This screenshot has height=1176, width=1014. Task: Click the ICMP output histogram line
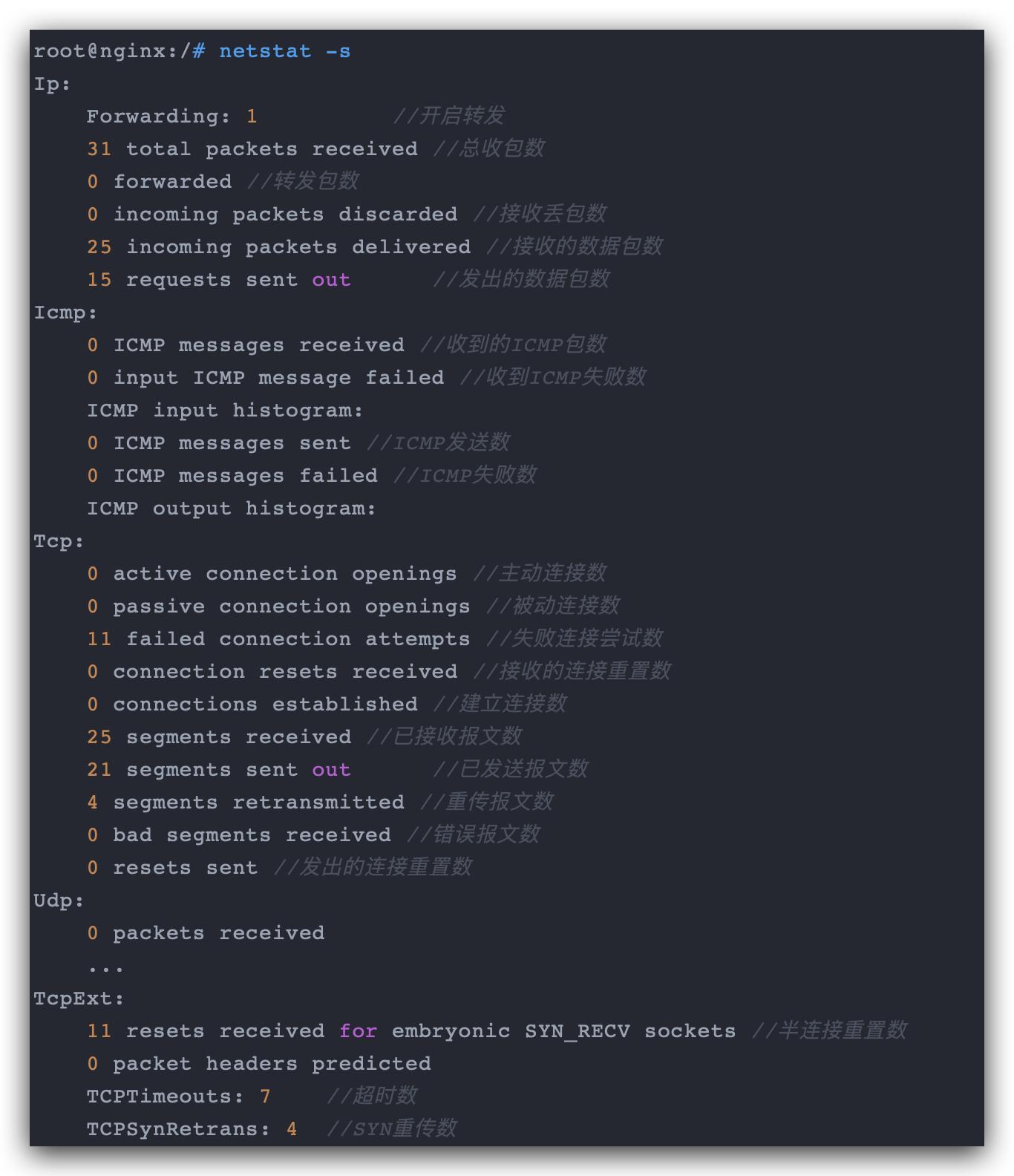point(231,509)
